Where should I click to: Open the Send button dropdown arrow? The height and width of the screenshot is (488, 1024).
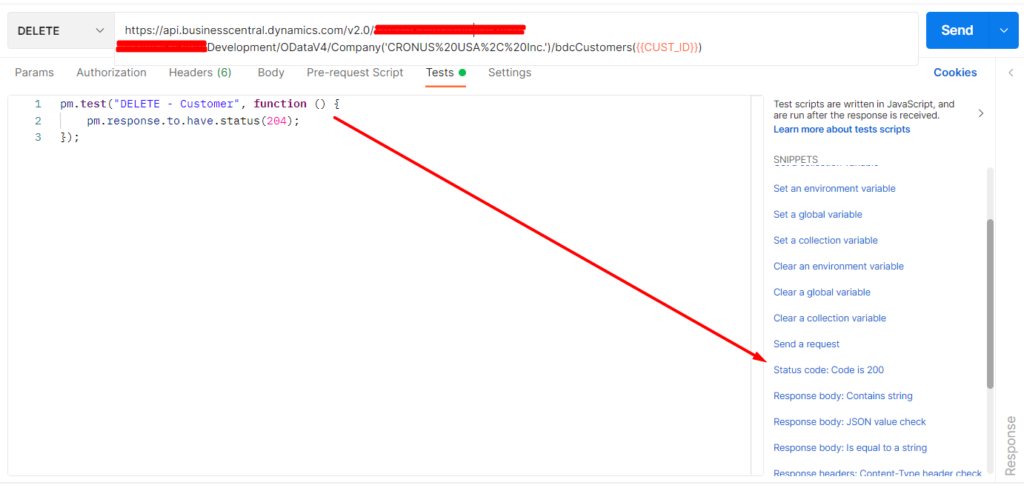click(1004, 30)
